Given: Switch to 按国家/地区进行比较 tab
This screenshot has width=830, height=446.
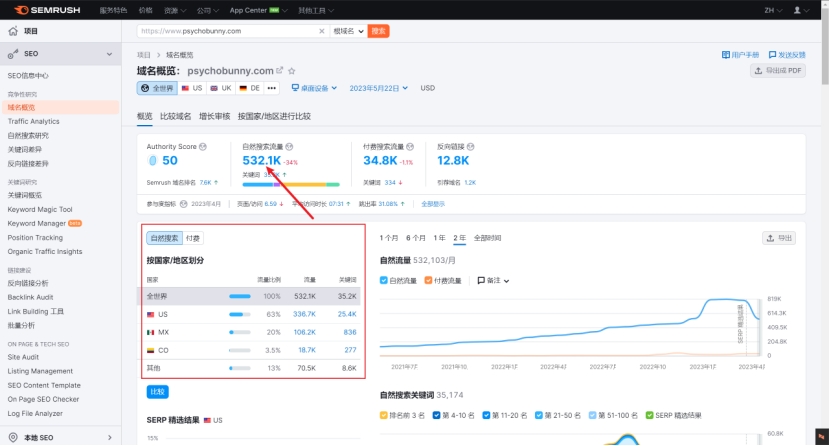Looking at the screenshot, I should tap(274, 116).
